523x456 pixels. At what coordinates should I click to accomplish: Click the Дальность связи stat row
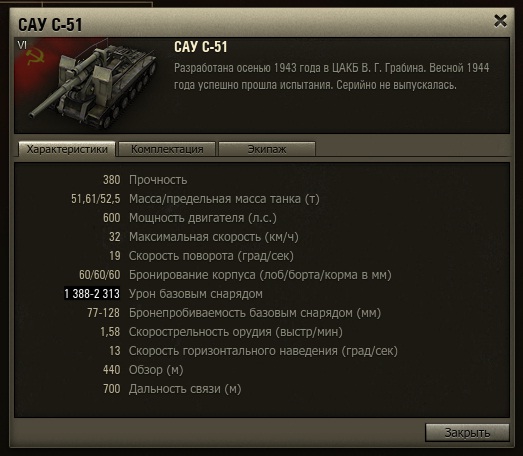pyautogui.click(x=172, y=389)
